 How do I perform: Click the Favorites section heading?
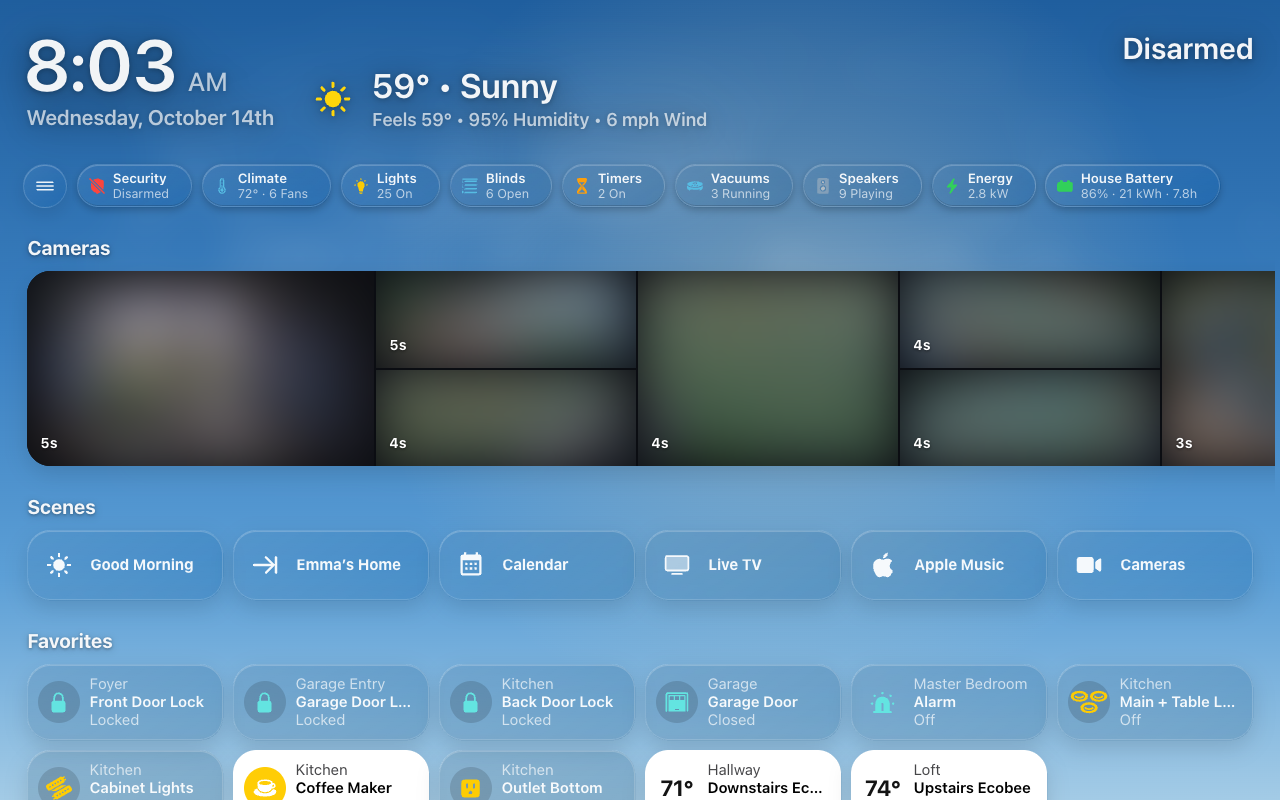tap(70, 641)
